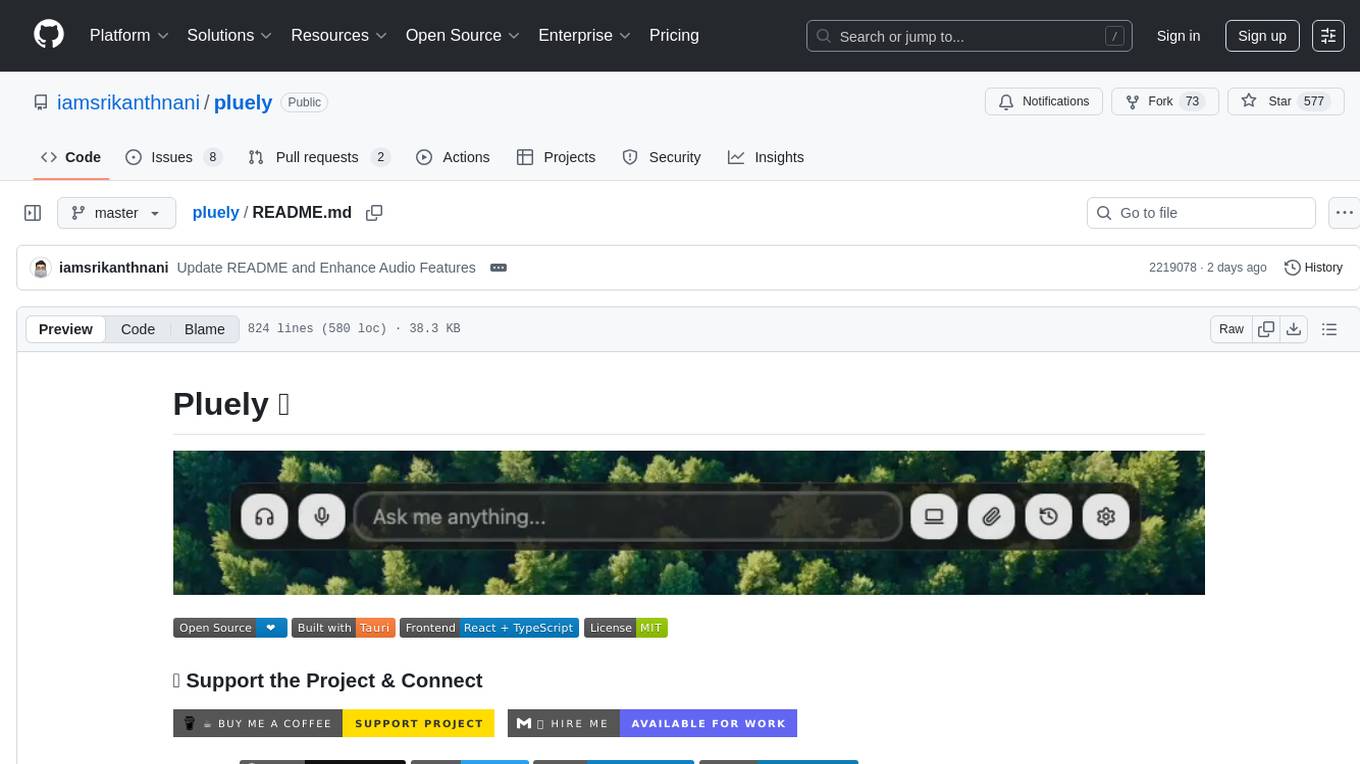Open the Security tab
Screen dimensions: 1360x764
[662, 157]
